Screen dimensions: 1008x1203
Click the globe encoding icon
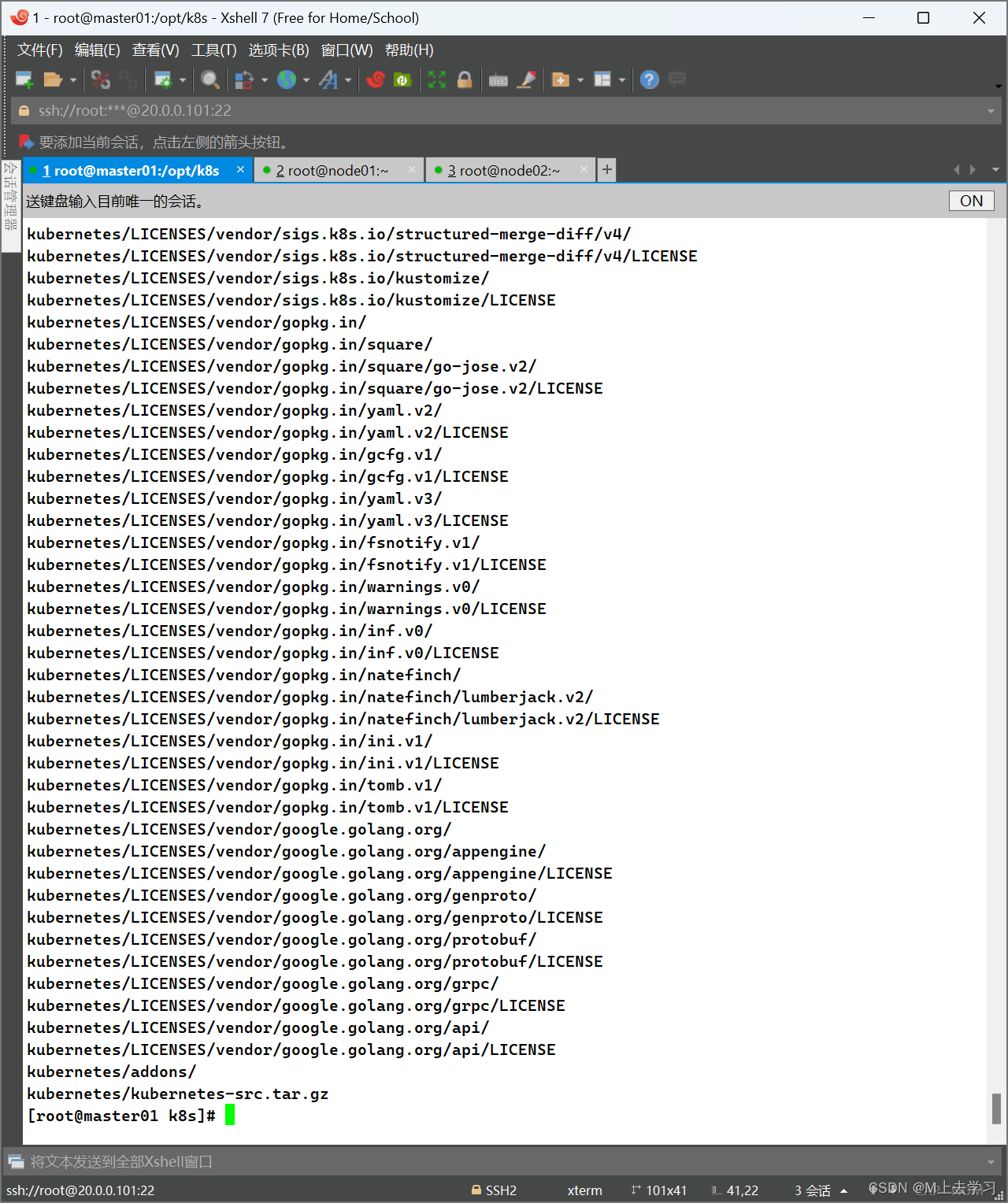tap(287, 80)
